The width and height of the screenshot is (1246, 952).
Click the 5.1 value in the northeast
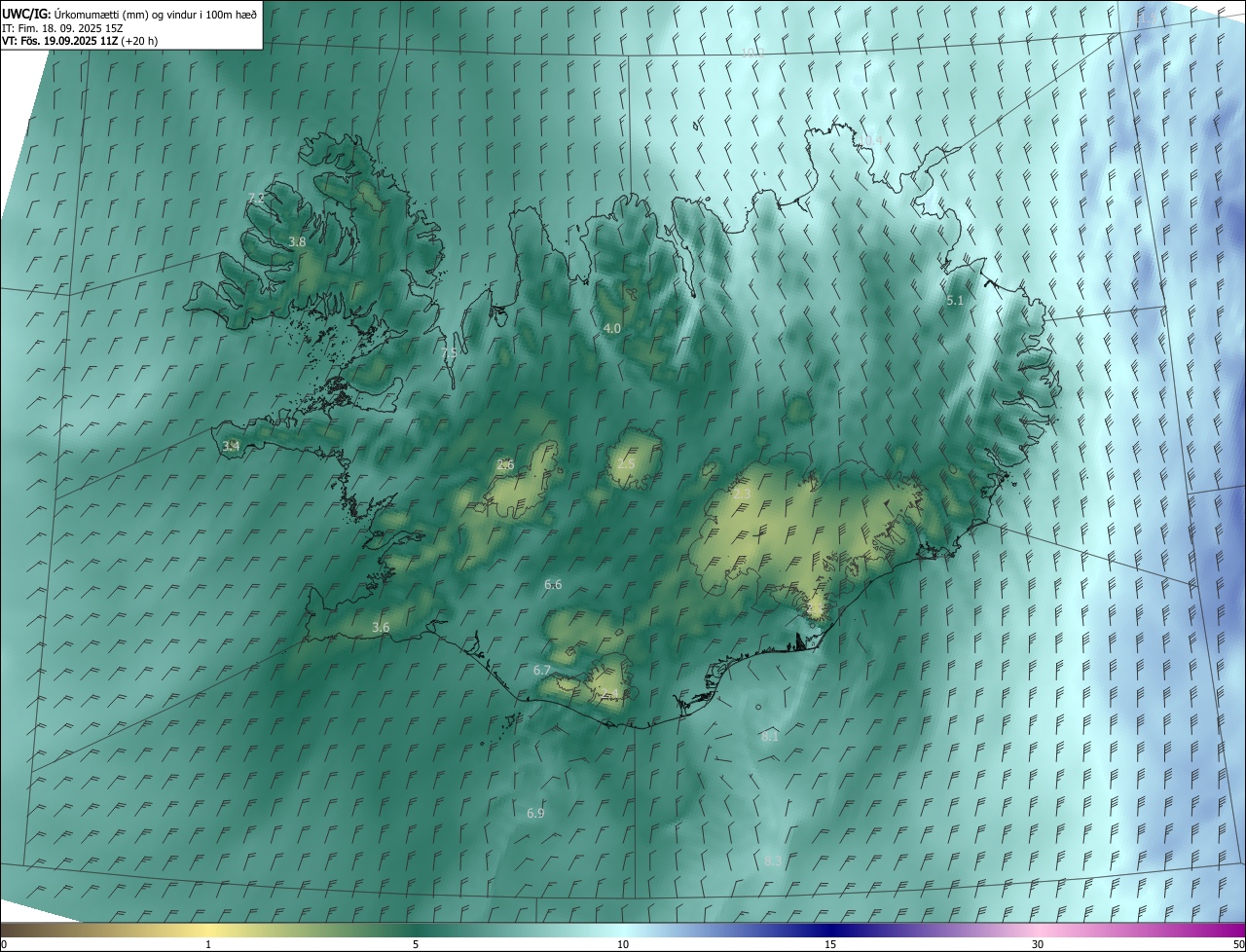point(955,301)
